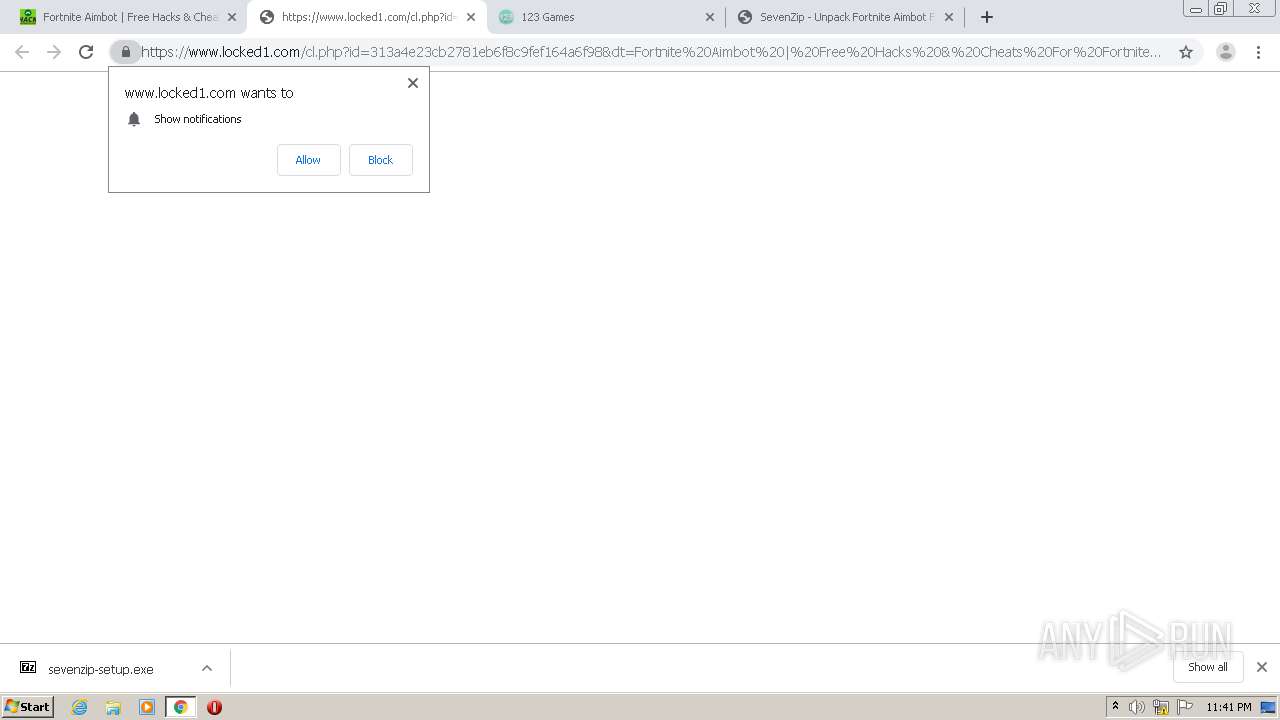
Task: Bookmark this page with the star
Action: click(1186, 52)
